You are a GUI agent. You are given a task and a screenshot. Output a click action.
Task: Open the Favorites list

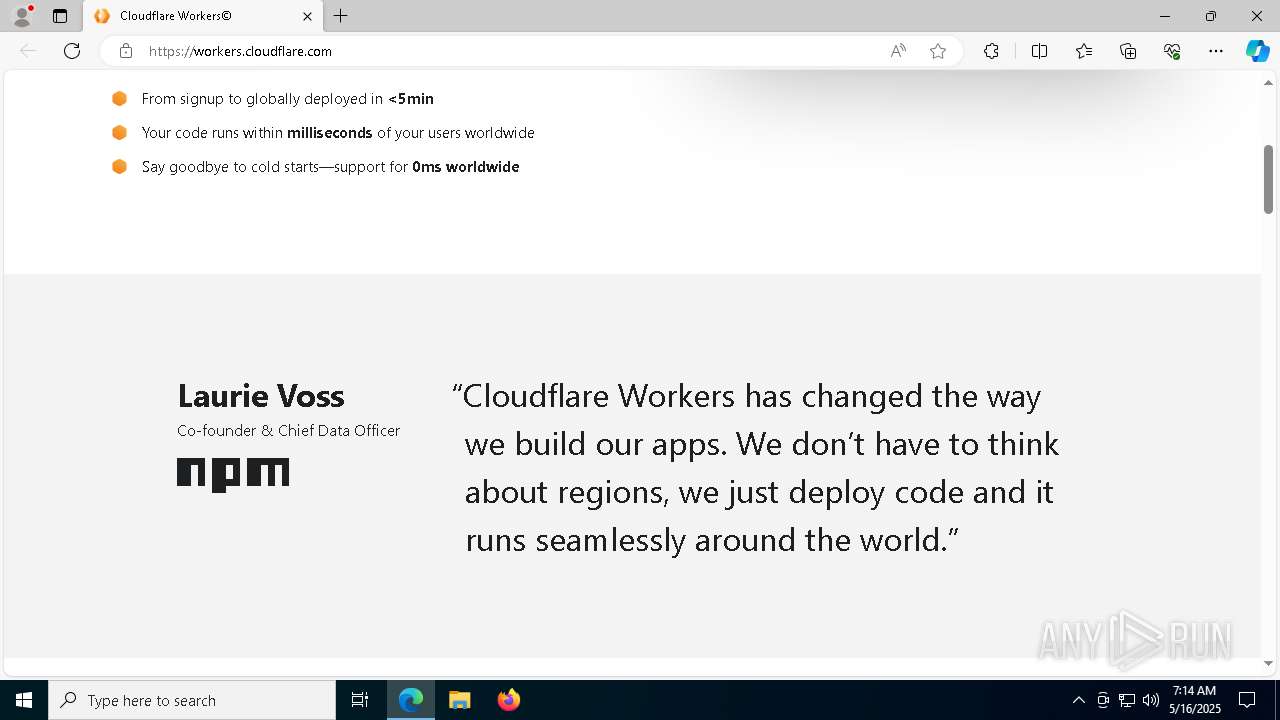coord(1084,51)
